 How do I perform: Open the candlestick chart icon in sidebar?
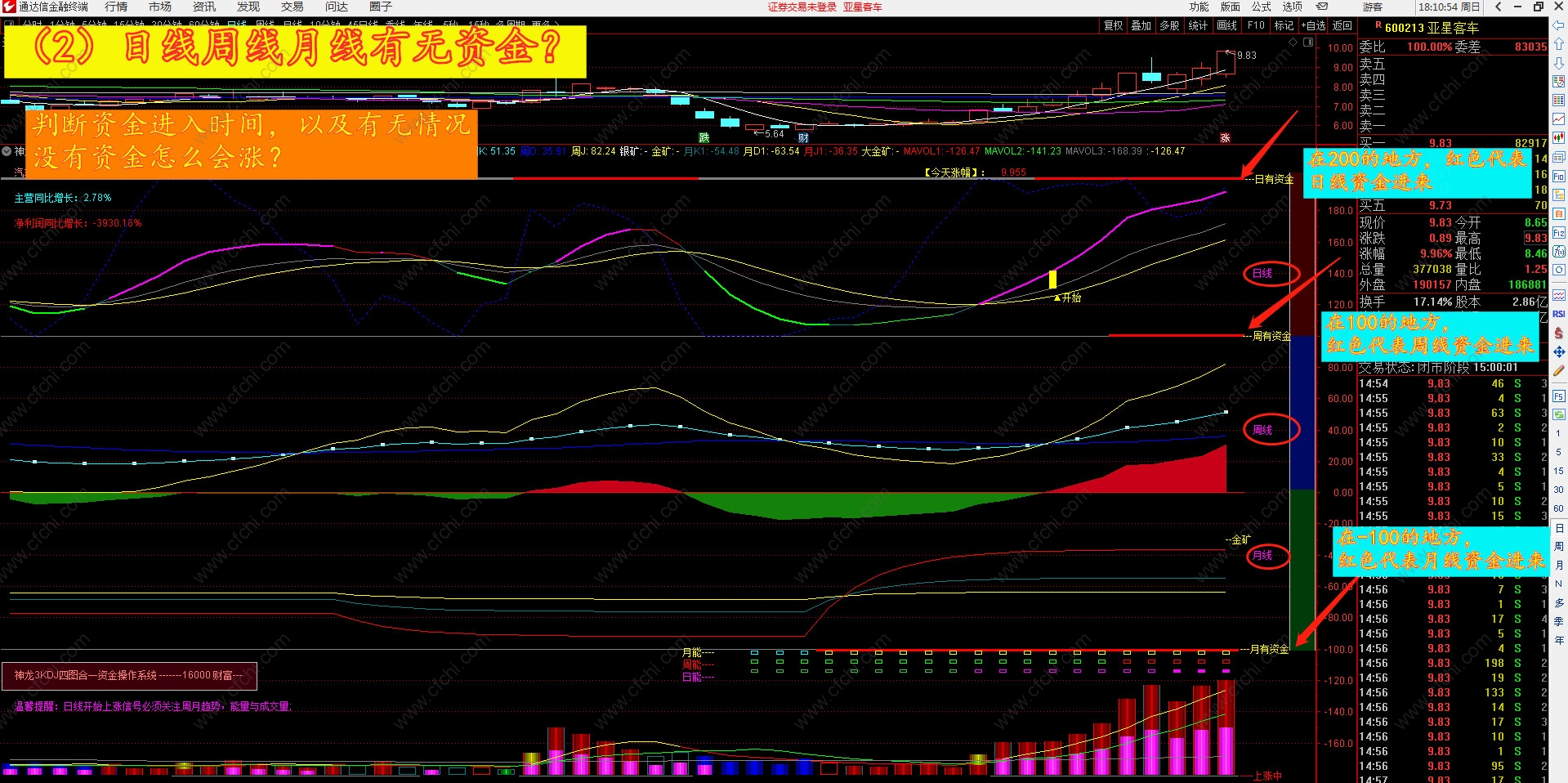pos(1559,138)
